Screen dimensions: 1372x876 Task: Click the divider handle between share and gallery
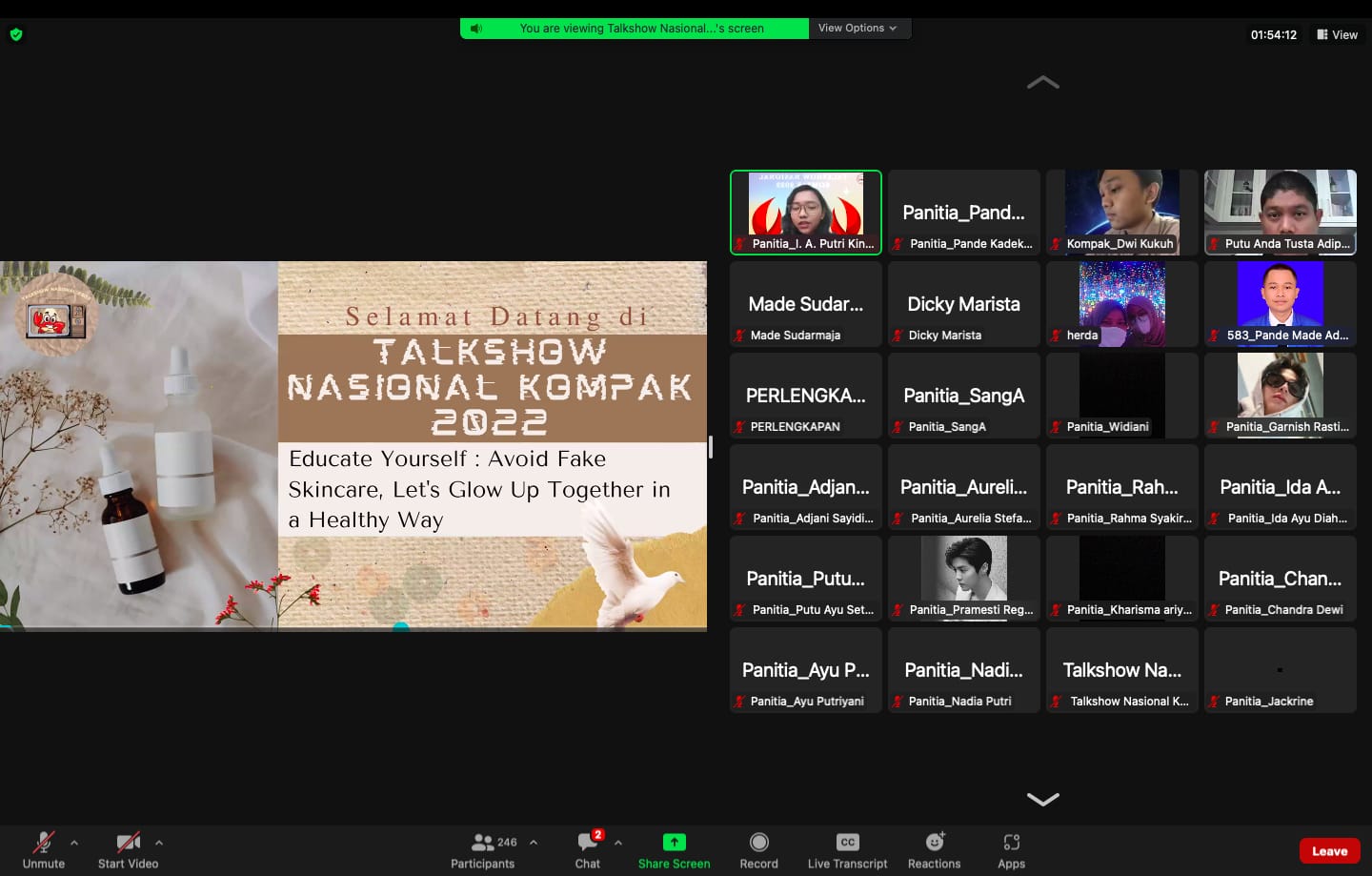(711, 447)
